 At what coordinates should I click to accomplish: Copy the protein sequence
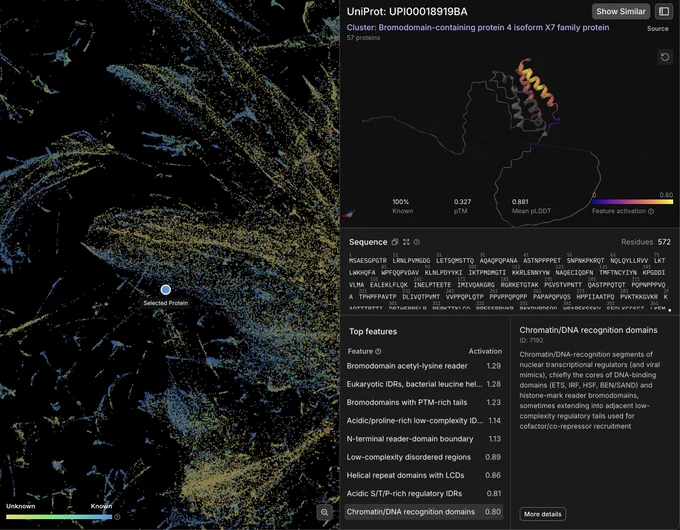coord(395,242)
